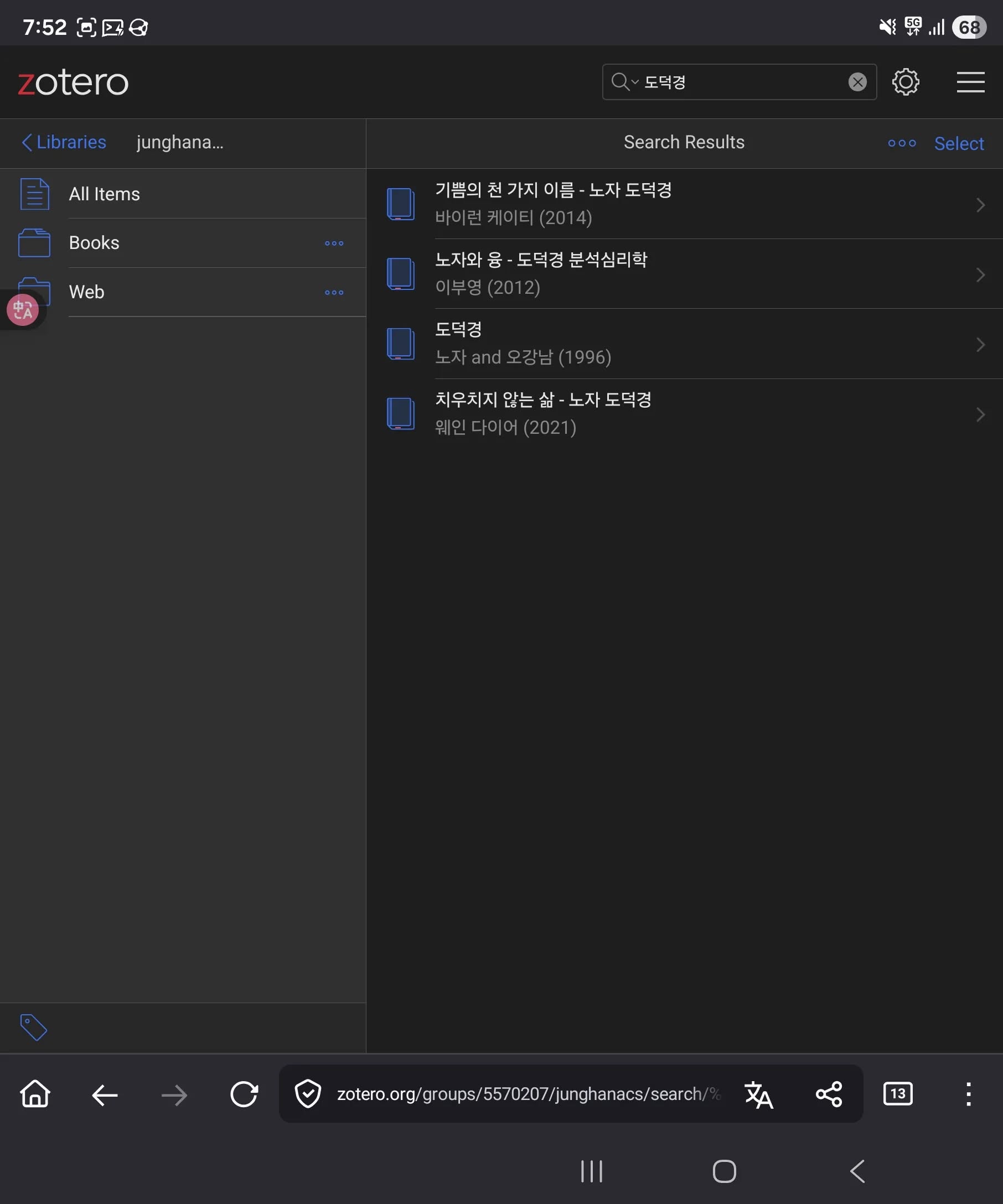
Task: Open the Books collection
Action: click(x=94, y=242)
